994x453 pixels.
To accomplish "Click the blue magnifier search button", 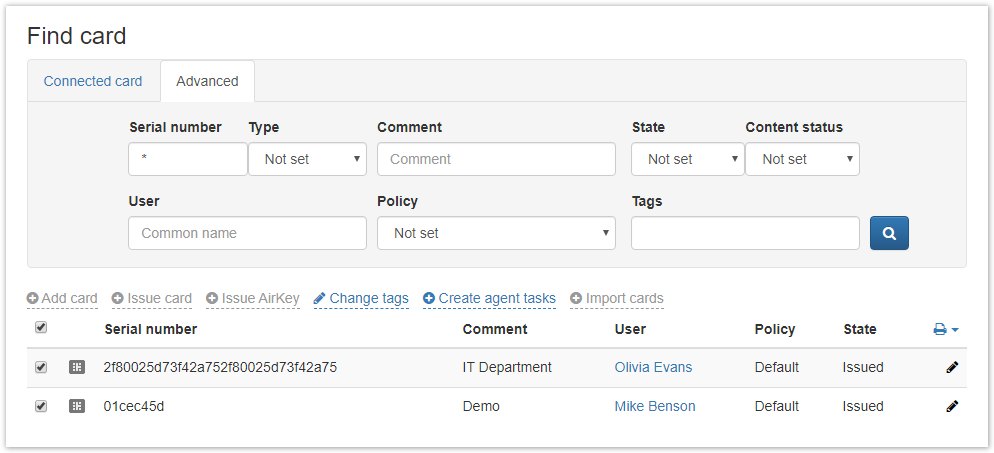I will click(x=889, y=233).
